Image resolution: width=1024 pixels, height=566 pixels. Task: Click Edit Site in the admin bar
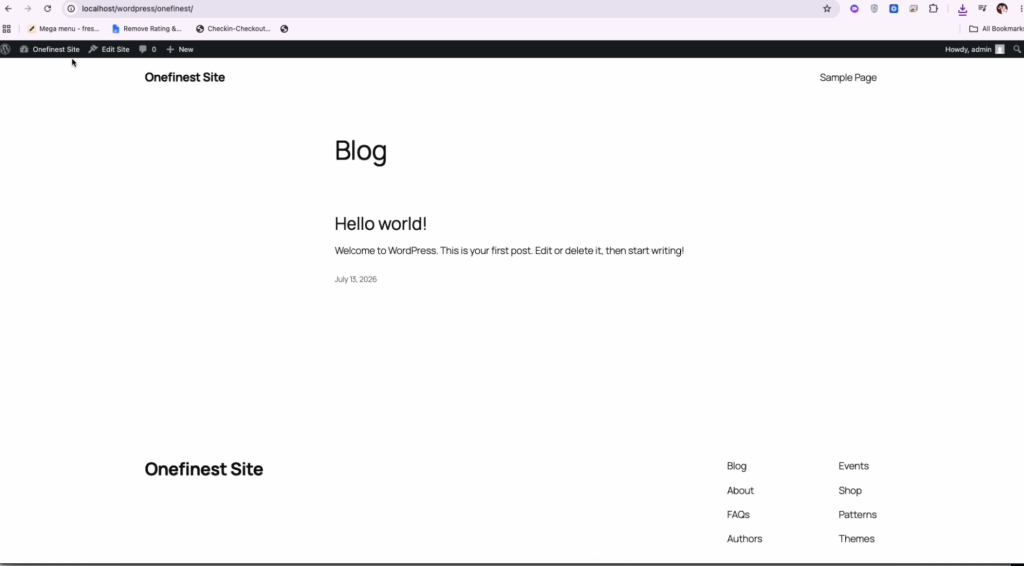pos(109,49)
